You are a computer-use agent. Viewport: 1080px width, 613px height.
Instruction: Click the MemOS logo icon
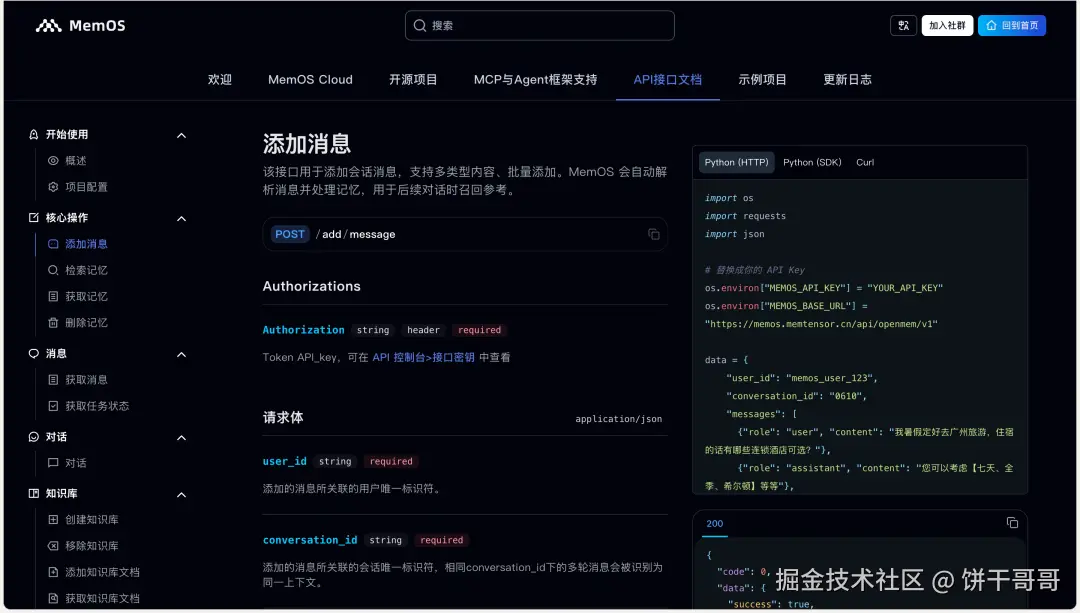click(48, 25)
